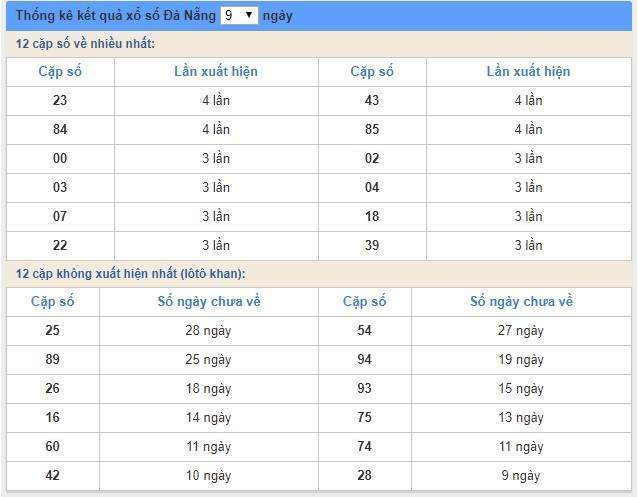Screen dimensions: 639x497
Task: Select pair number 42 in the bottom row
Action: point(52,475)
